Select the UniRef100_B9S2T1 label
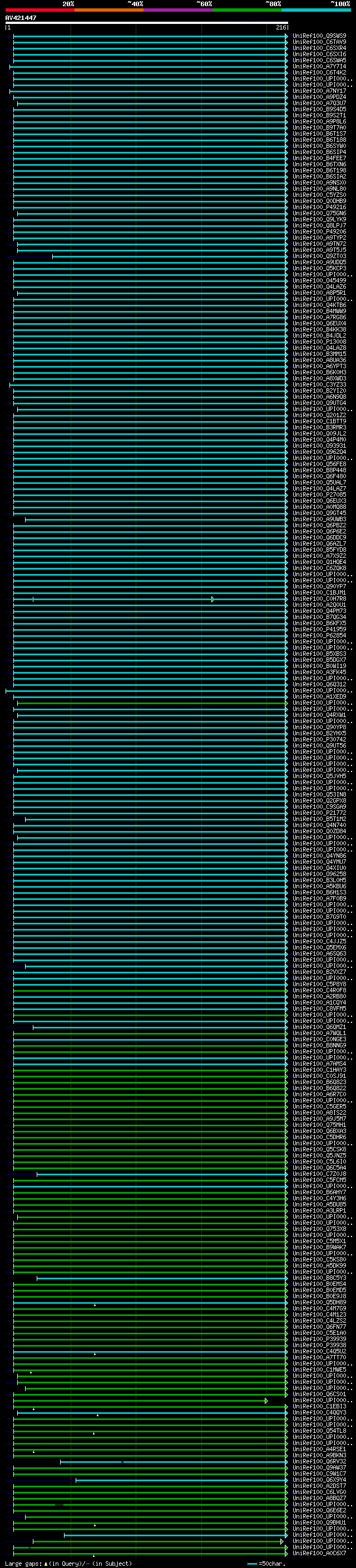Screen dimensions: 356x1568 319,116
